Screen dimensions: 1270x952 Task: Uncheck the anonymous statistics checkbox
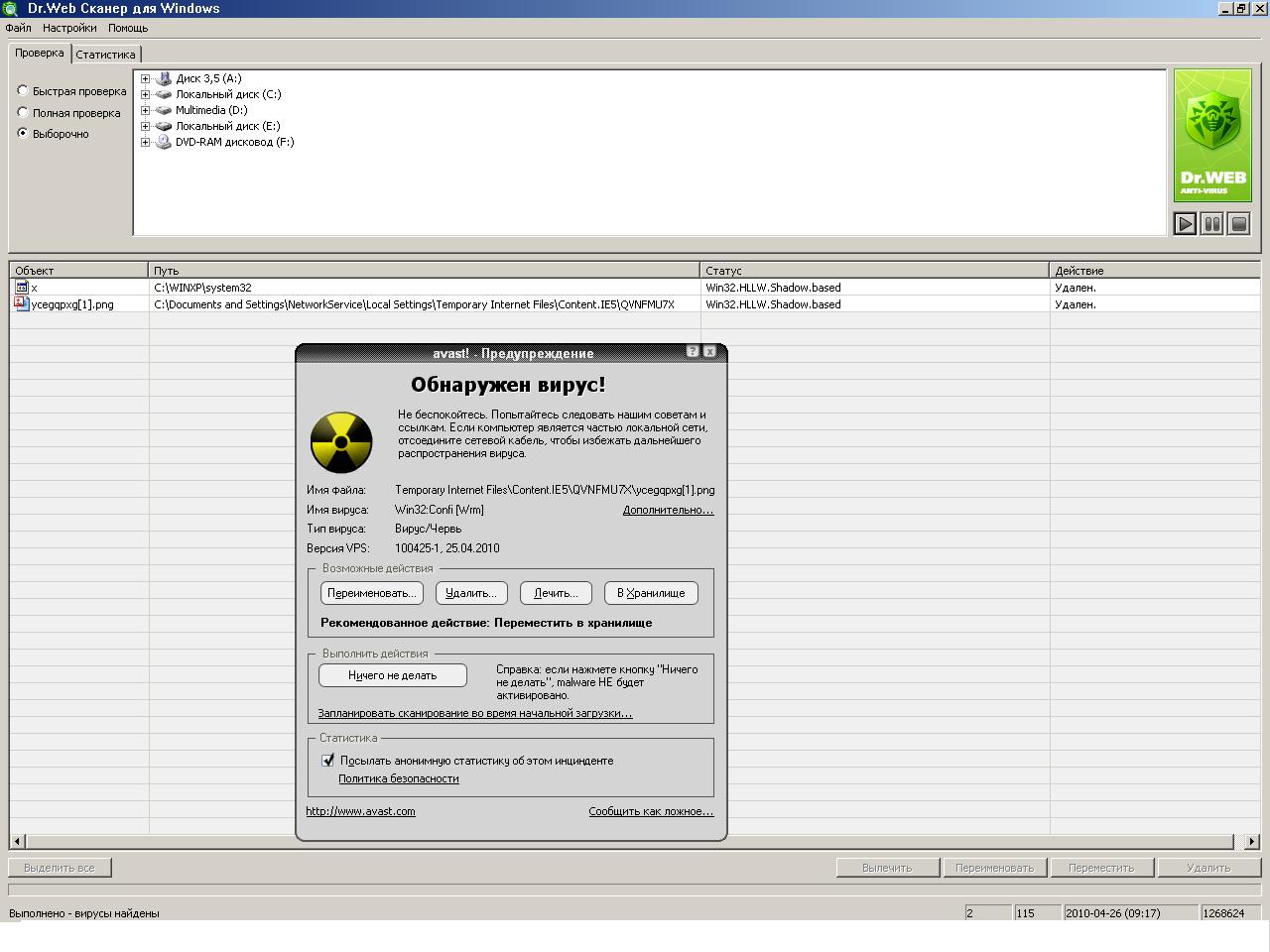328,761
